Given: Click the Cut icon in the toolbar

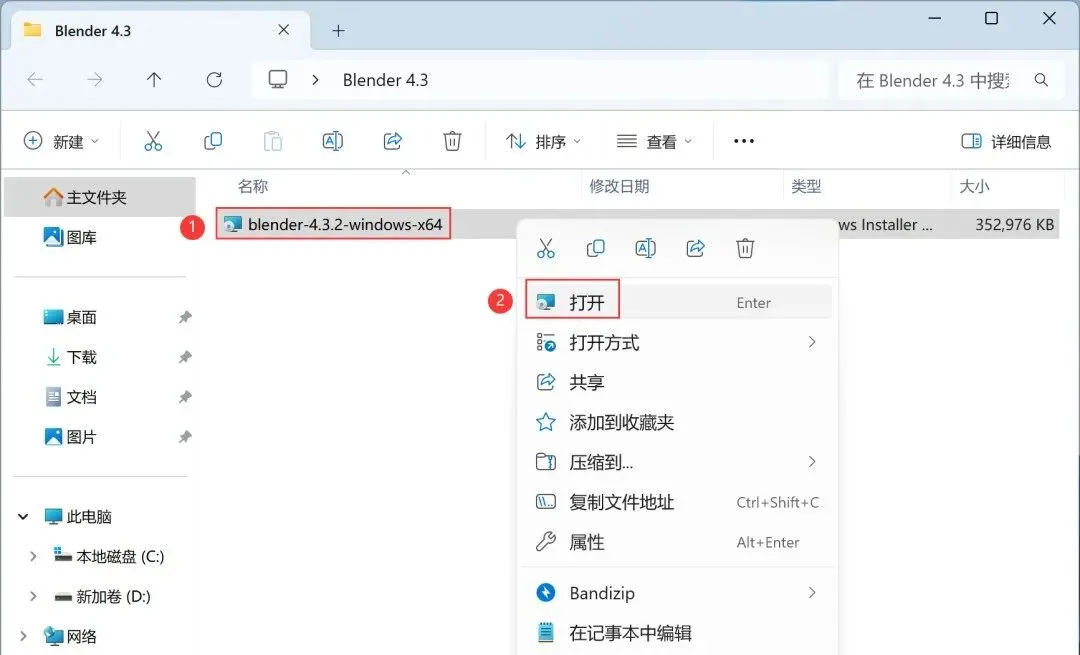Looking at the screenshot, I should point(153,141).
